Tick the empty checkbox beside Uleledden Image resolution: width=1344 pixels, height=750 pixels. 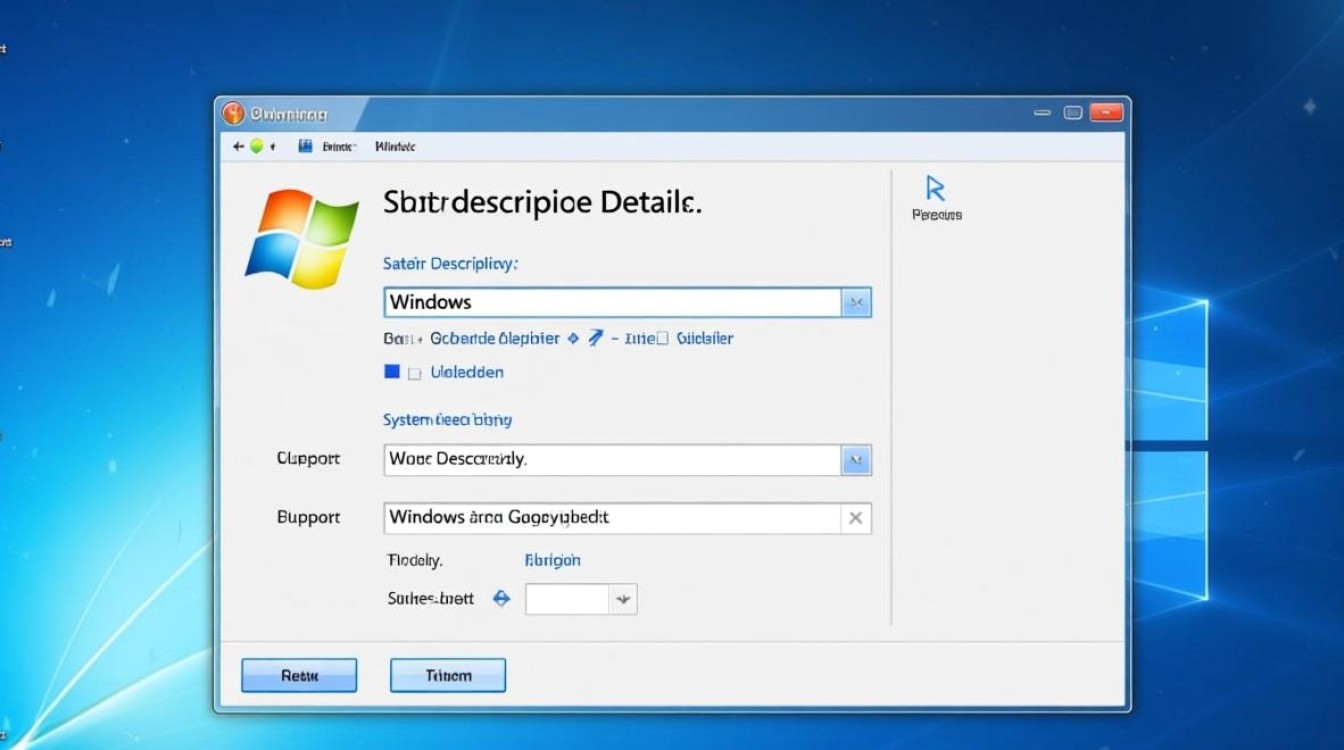coord(414,373)
